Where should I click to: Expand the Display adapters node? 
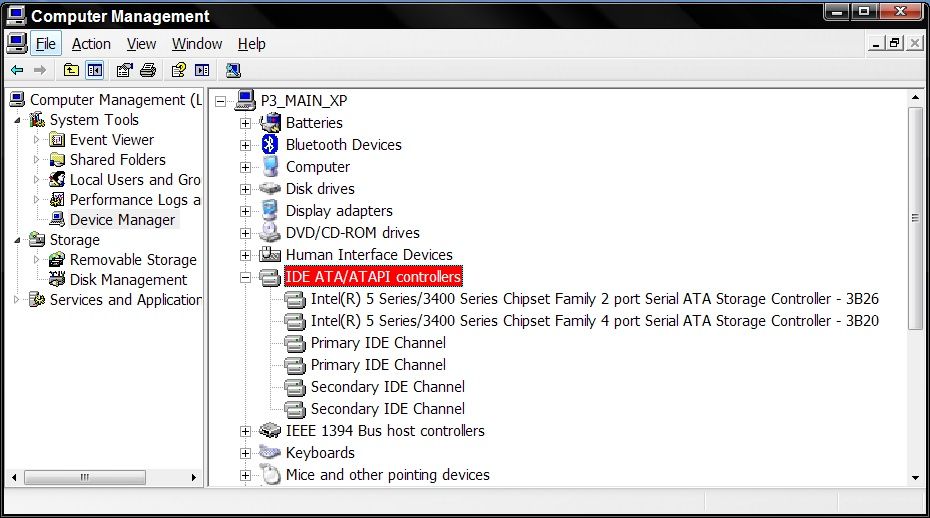[245, 211]
